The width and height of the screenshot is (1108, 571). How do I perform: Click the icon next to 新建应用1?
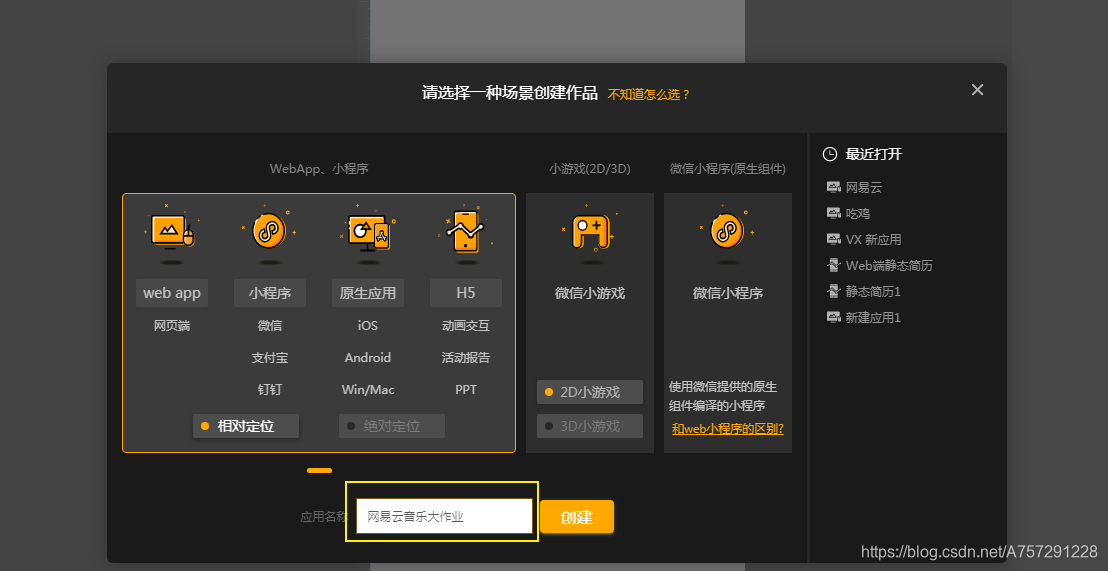pyautogui.click(x=833, y=317)
